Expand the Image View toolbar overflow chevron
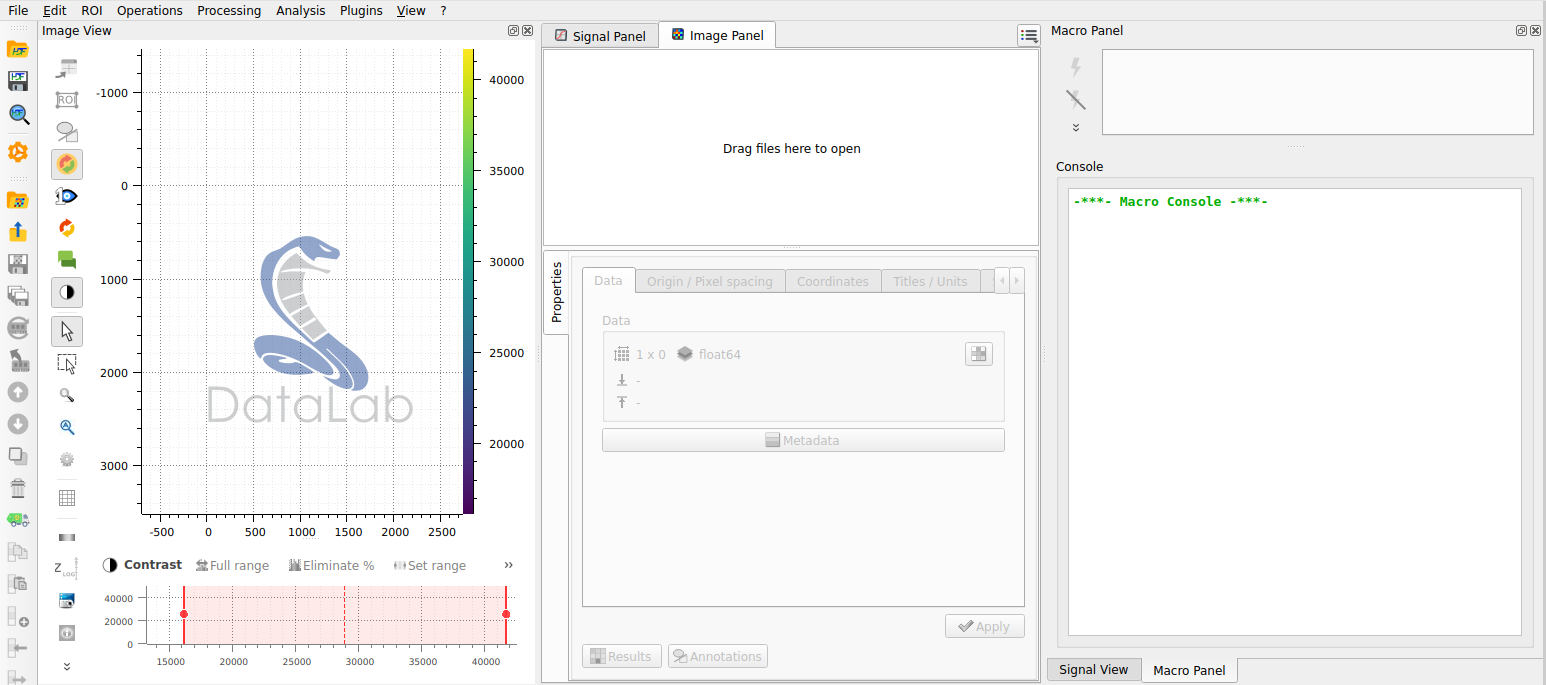The height and width of the screenshot is (685, 1546). click(67, 666)
